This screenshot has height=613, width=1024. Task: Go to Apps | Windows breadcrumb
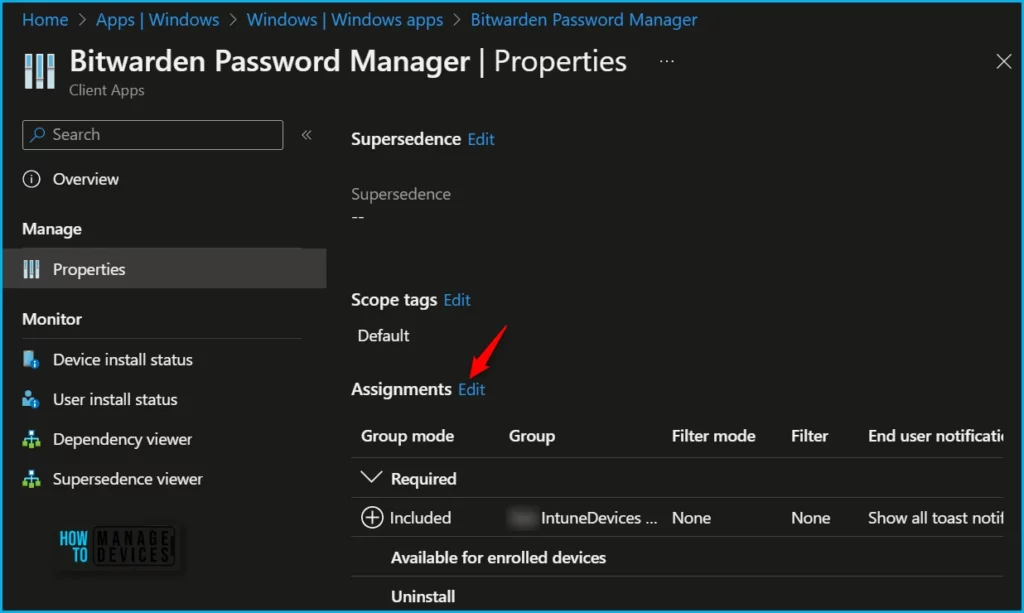[x=157, y=20]
